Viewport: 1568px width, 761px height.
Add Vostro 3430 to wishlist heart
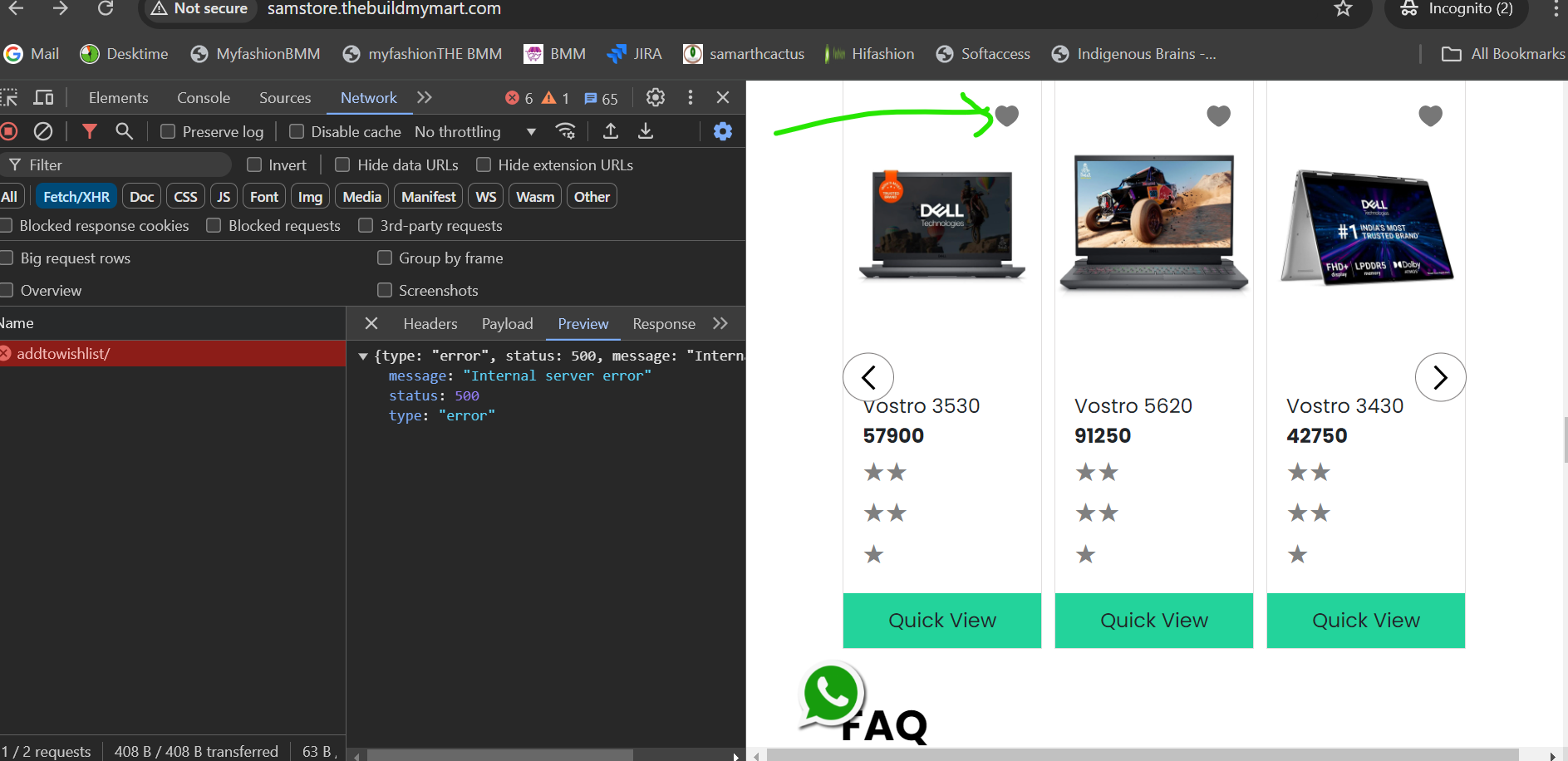tap(1431, 115)
